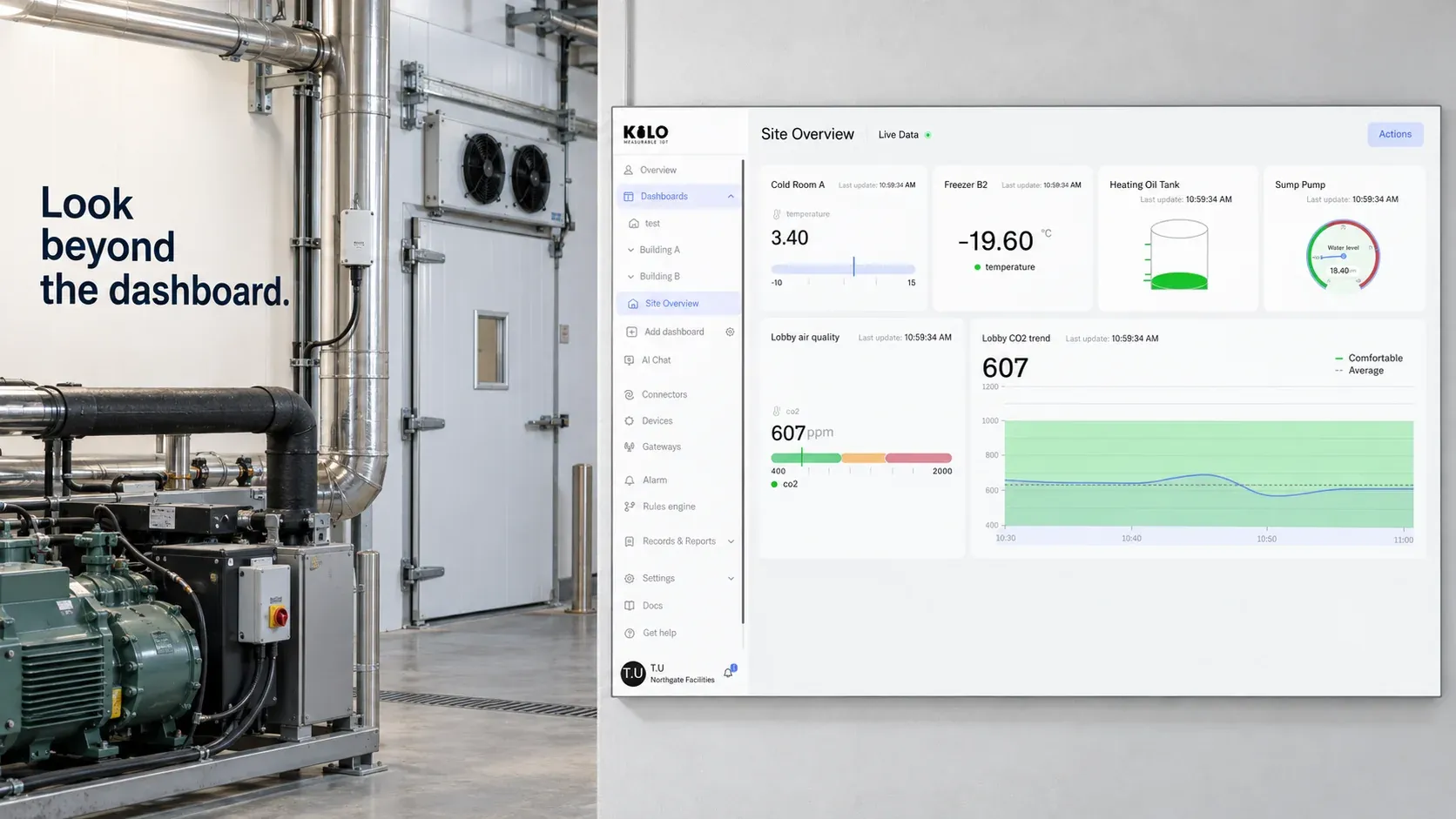
Task: Click the KOLO logo
Action: [x=645, y=134]
